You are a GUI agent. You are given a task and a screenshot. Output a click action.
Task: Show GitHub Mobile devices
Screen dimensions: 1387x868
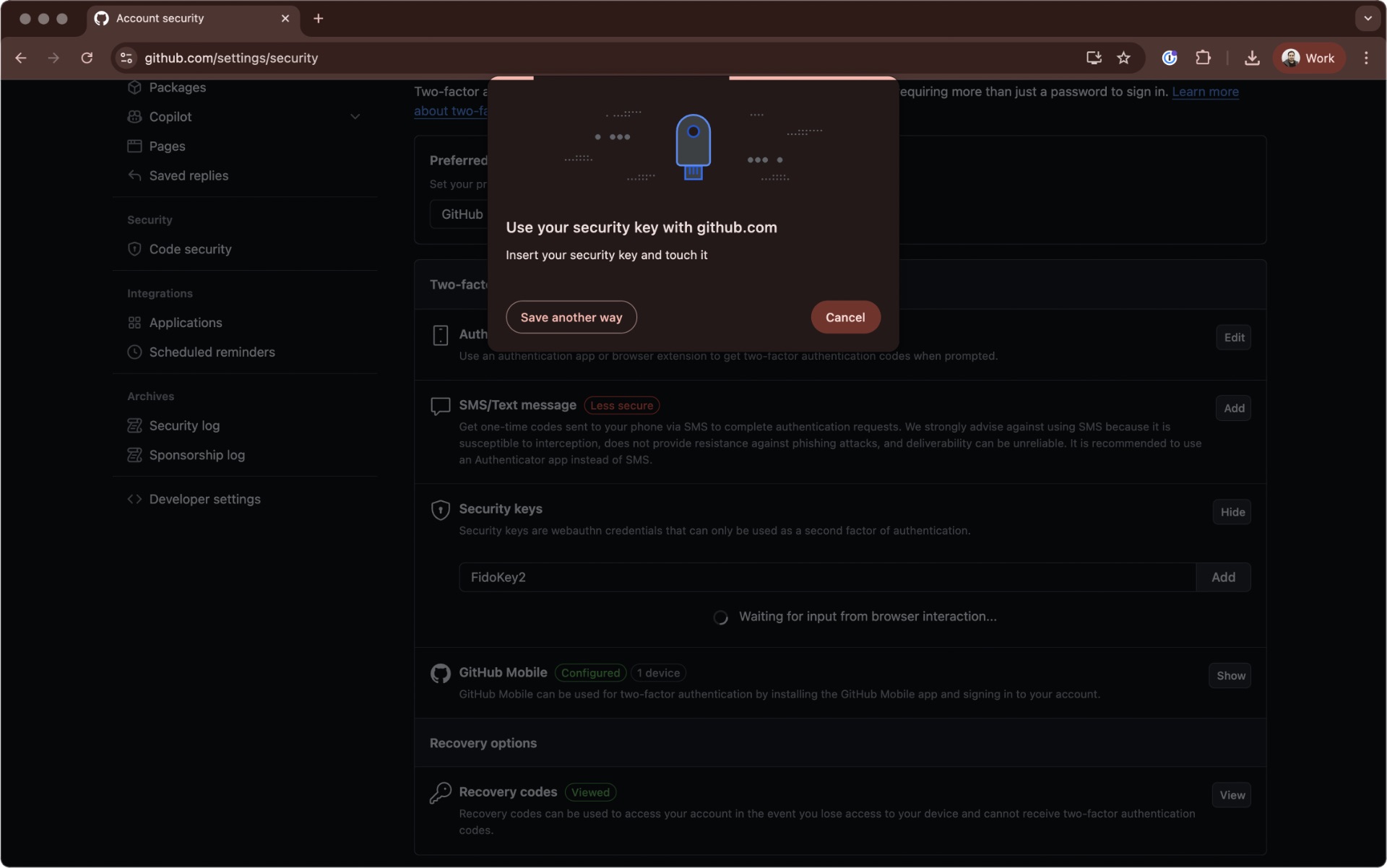pyautogui.click(x=1230, y=676)
